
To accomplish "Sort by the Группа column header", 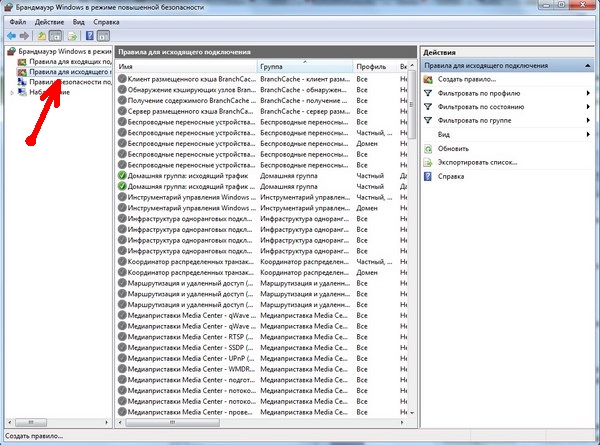I will 305,67.
